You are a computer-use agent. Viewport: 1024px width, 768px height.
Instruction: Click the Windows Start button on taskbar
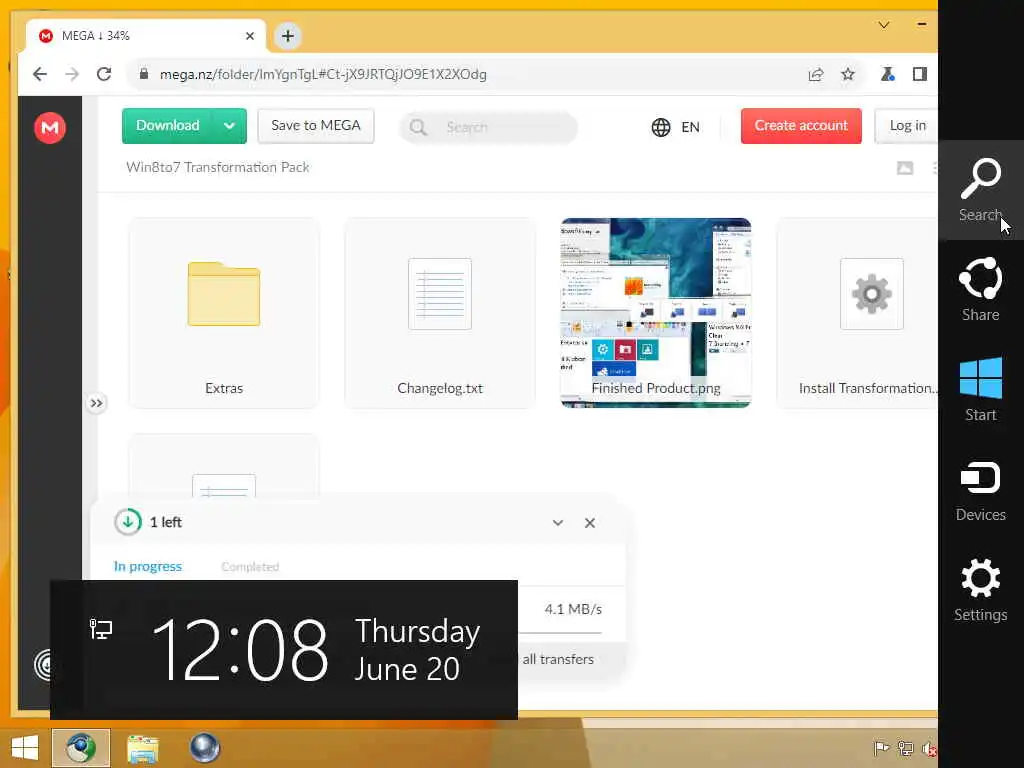coord(25,748)
